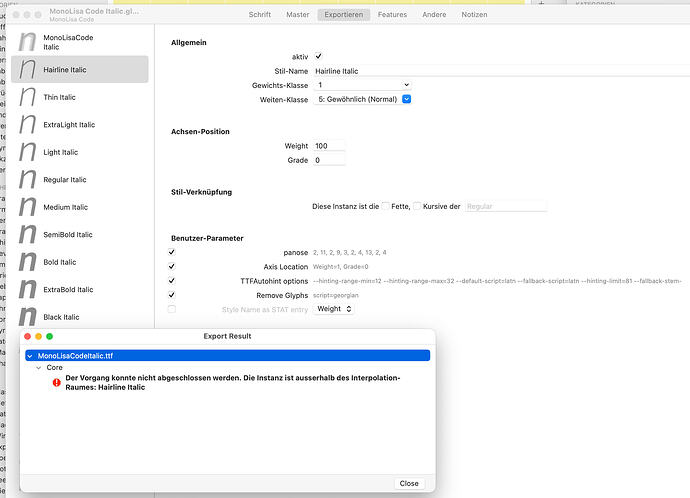Collapse the Core group in Export Result

click(39, 368)
